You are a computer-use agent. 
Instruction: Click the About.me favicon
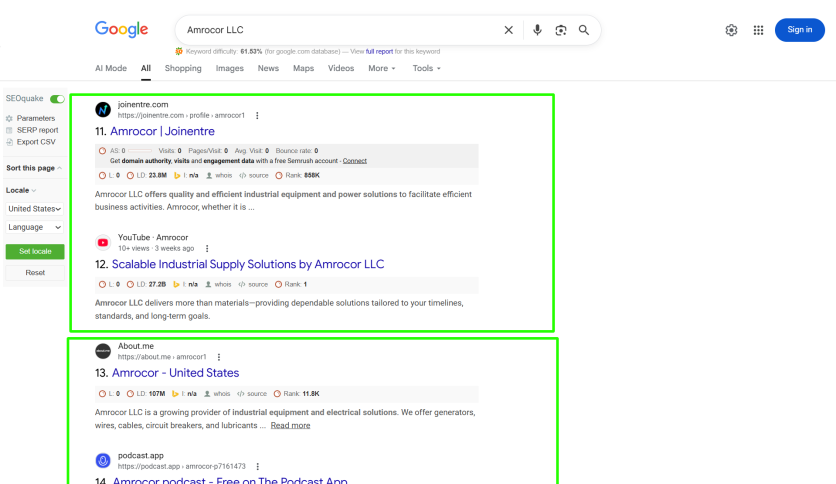[103, 351]
